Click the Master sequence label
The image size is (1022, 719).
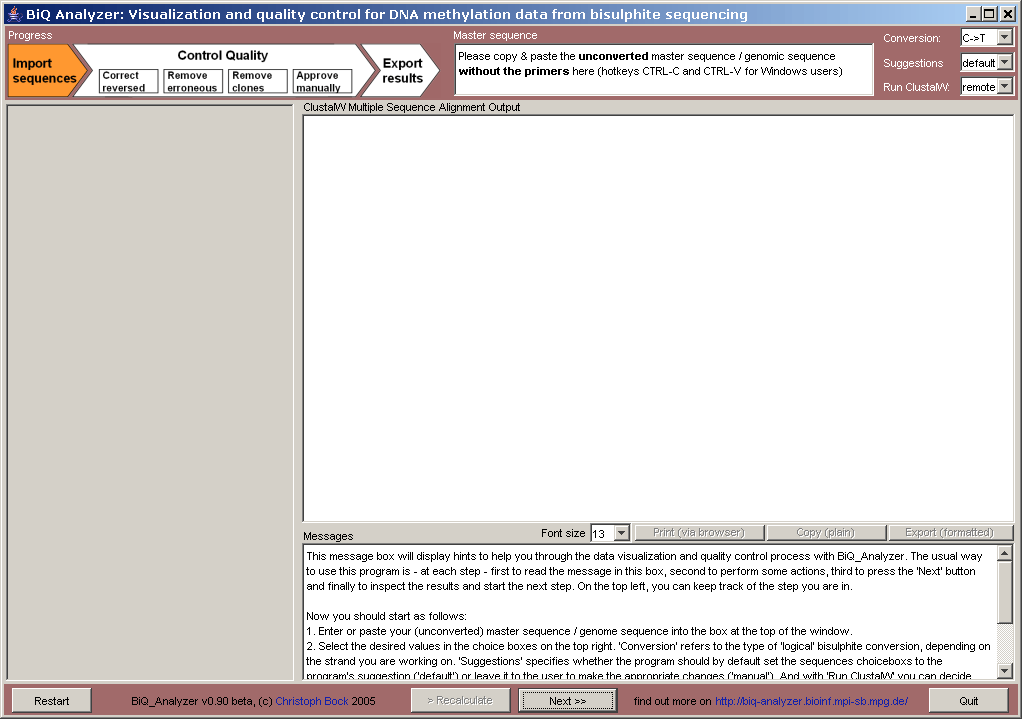click(x=495, y=35)
